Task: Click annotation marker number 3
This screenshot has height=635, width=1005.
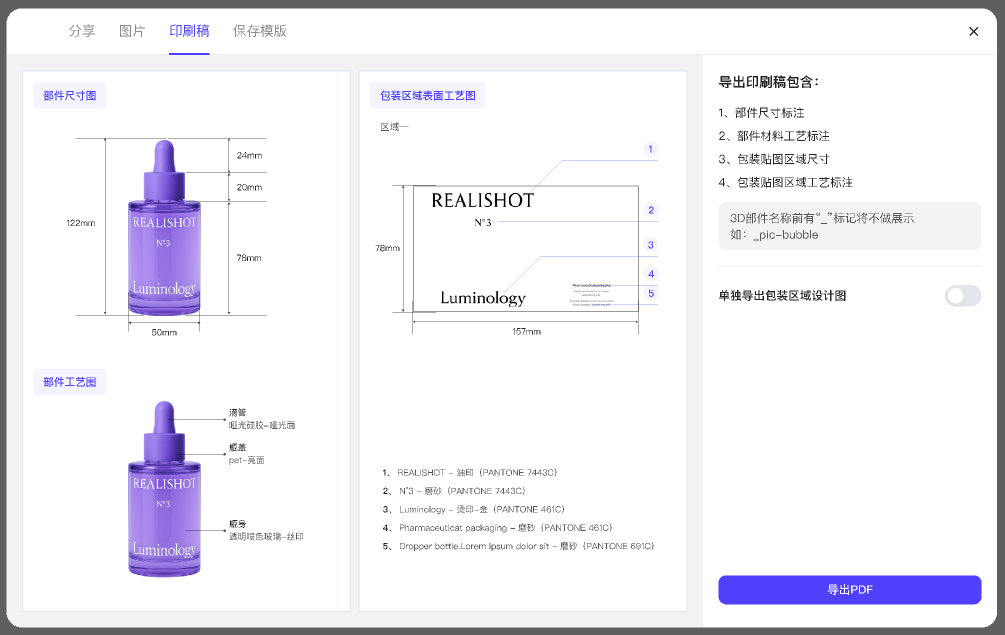Action: click(x=651, y=245)
